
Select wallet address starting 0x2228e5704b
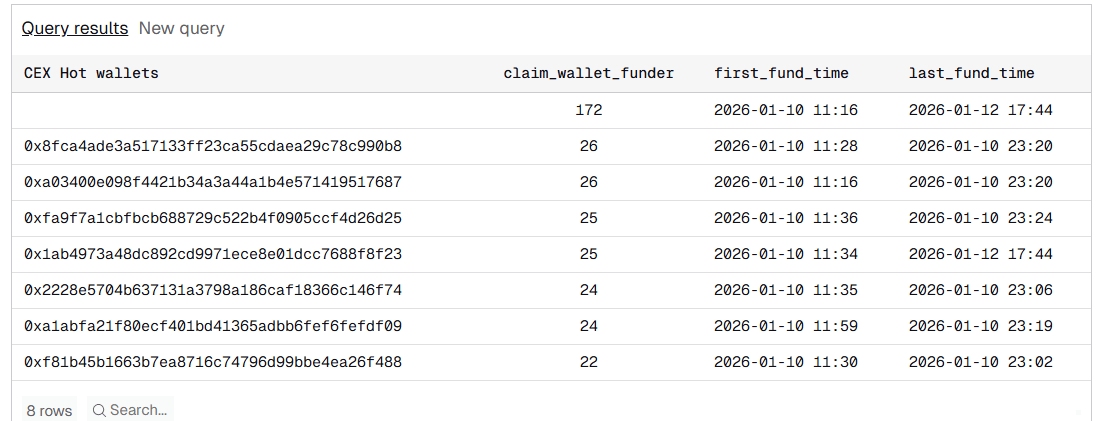[213, 290]
